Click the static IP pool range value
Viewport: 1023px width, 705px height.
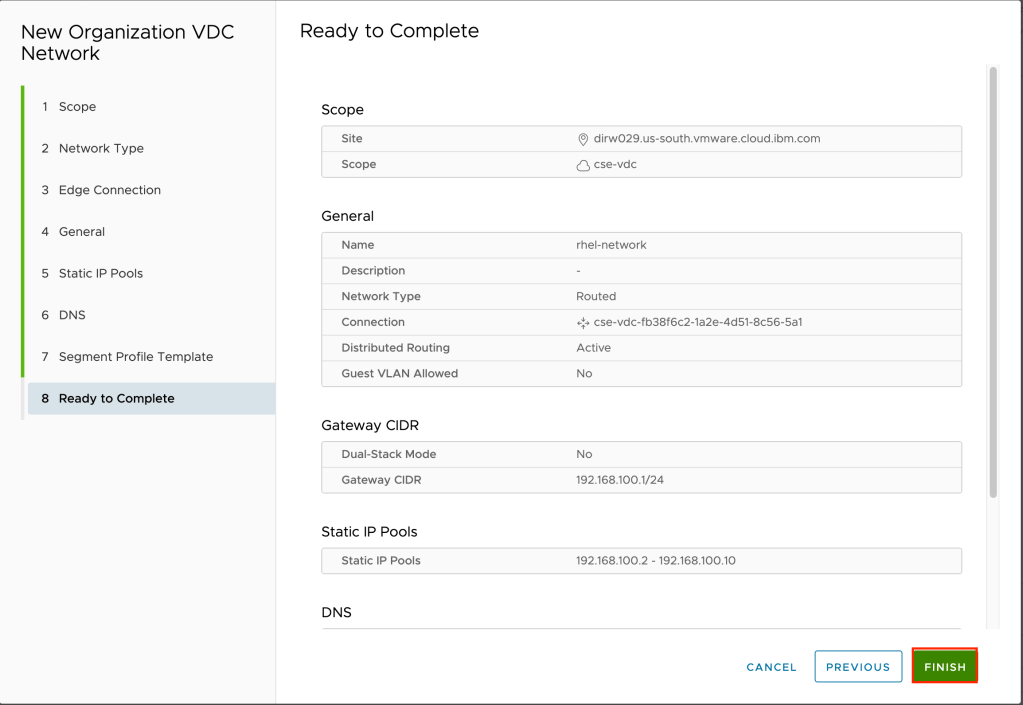(655, 561)
